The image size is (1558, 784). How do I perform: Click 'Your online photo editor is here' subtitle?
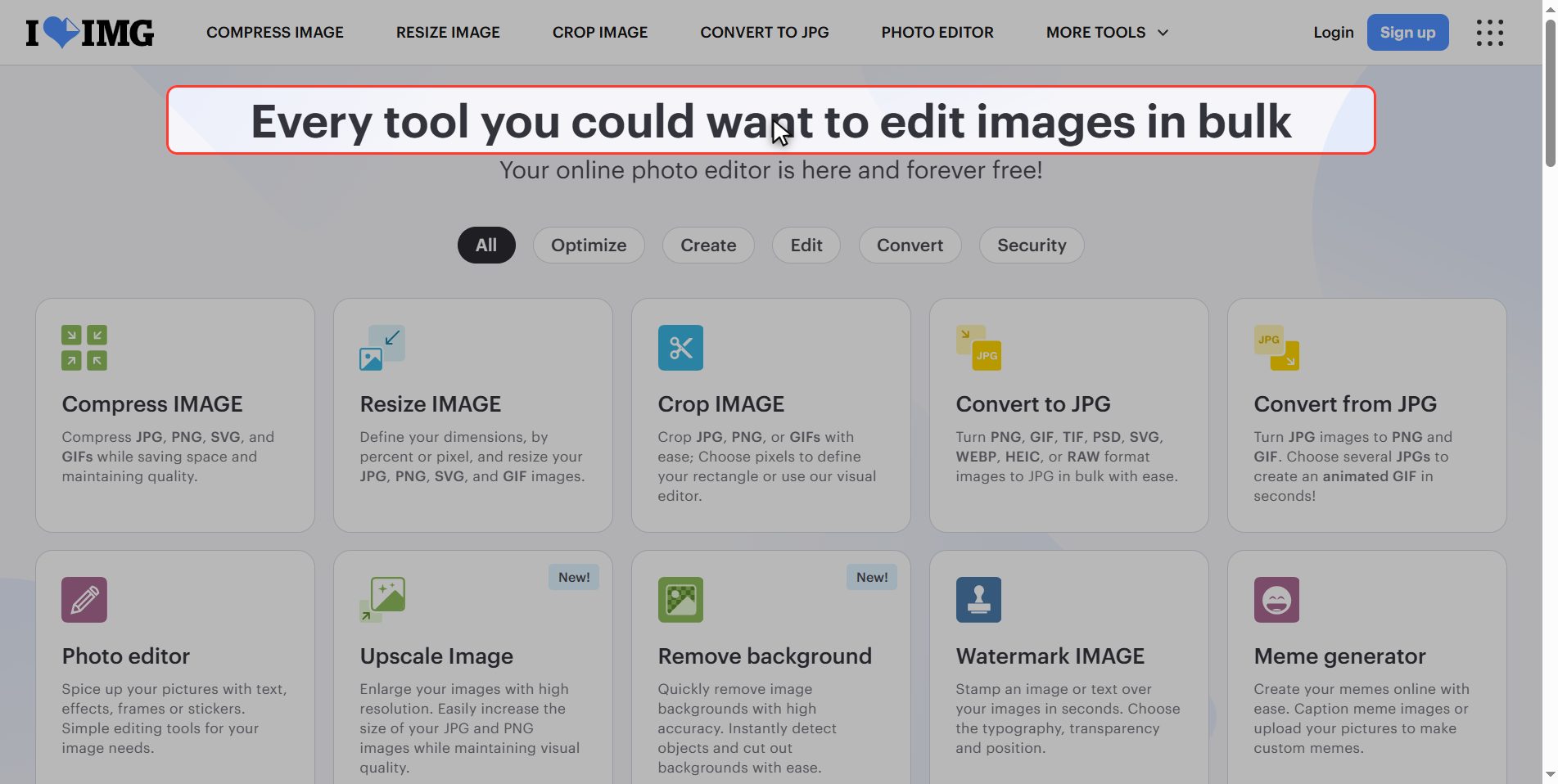pos(771,170)
